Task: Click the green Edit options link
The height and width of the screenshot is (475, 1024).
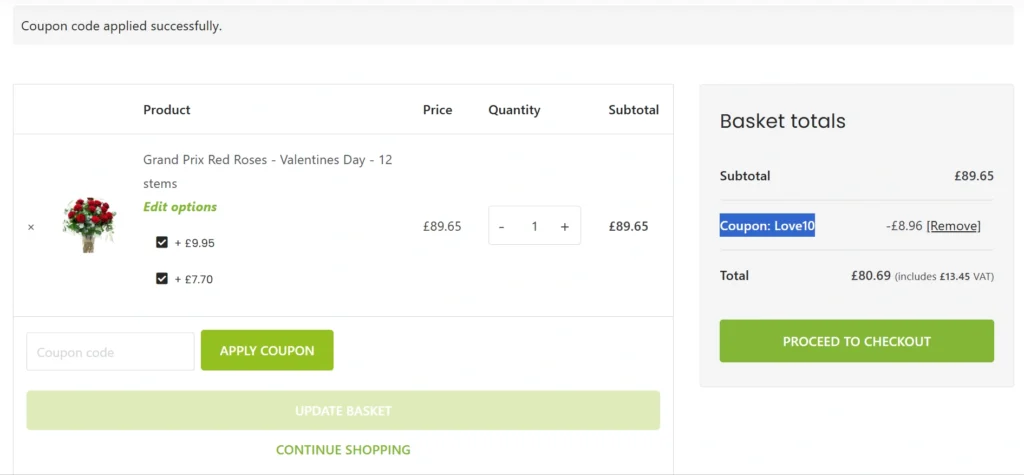Action: pos(180,207)
